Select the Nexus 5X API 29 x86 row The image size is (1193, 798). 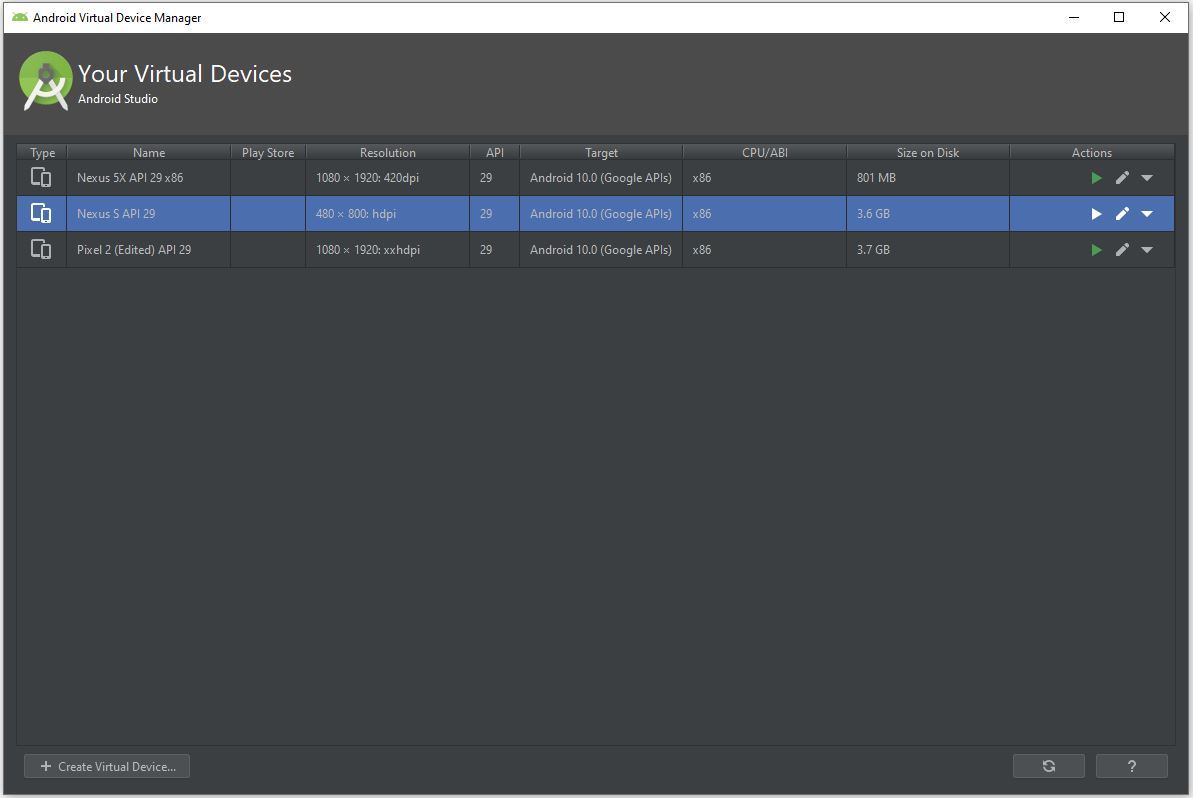point(130,178)
